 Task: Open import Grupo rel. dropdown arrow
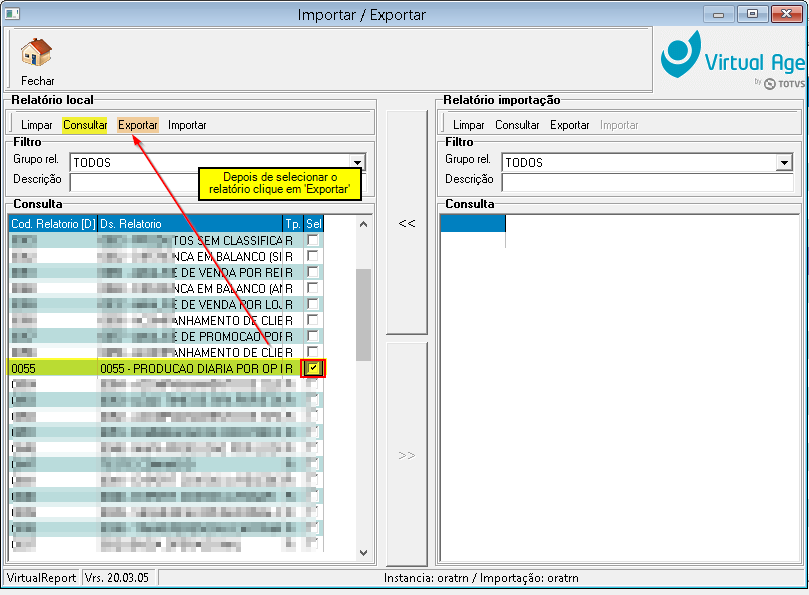(x=784, y=163)
